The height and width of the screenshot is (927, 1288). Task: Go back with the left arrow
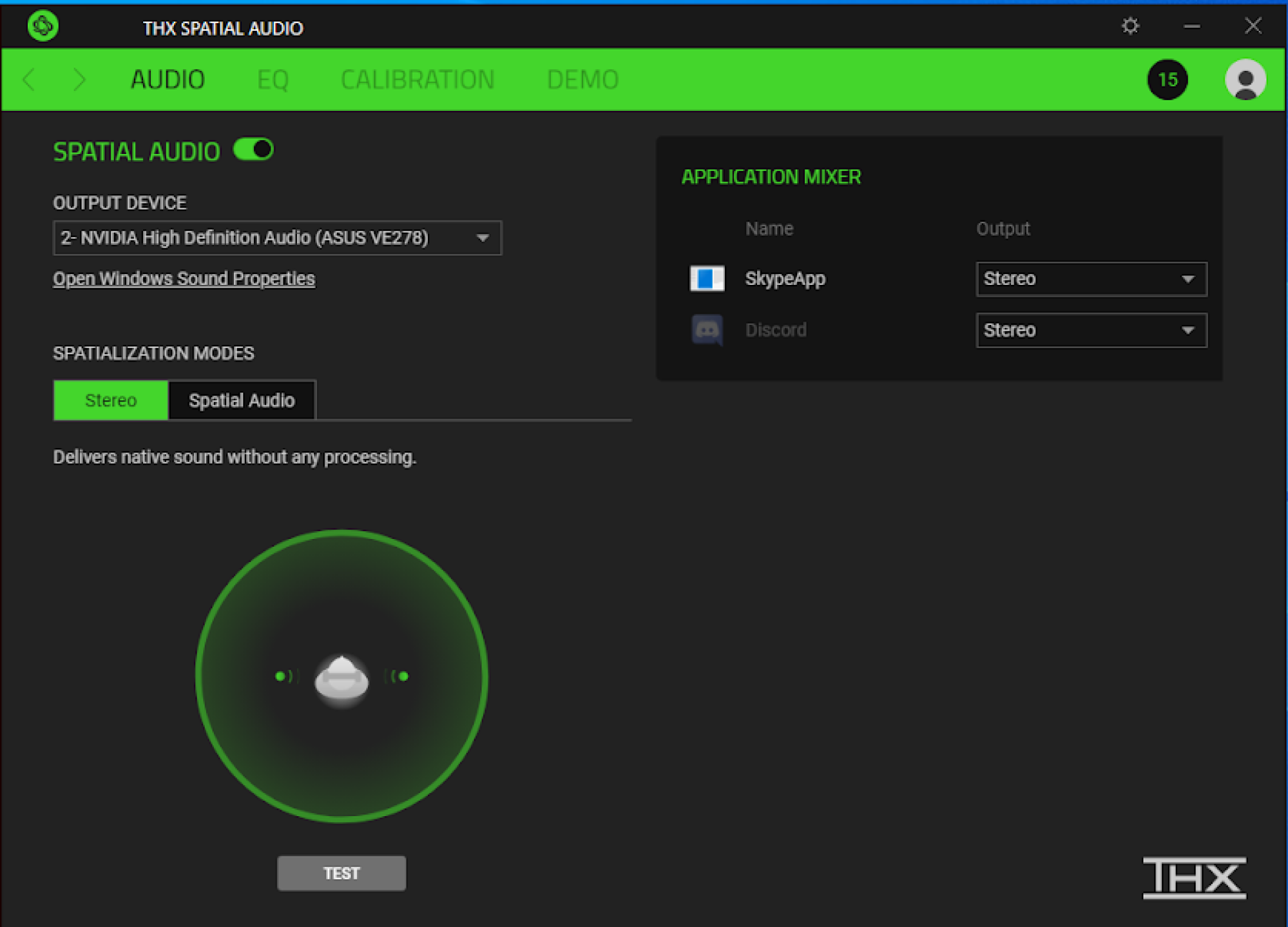pos(29,79)
